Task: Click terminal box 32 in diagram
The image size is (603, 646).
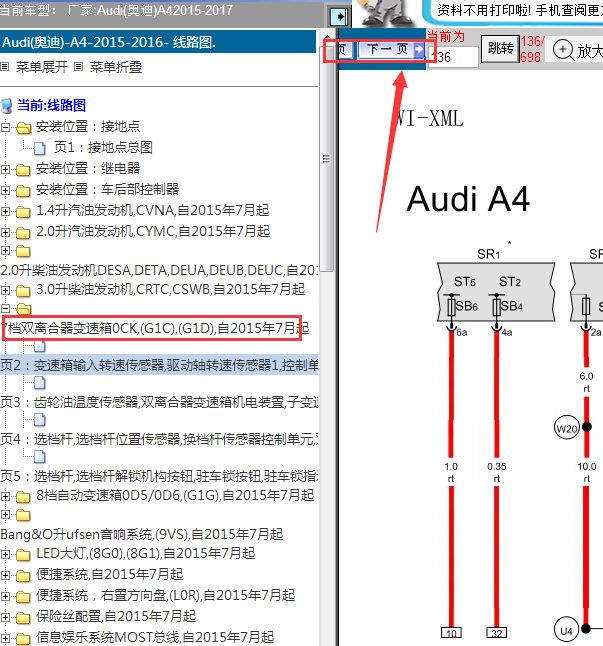Action: click(x=497, y=632)
